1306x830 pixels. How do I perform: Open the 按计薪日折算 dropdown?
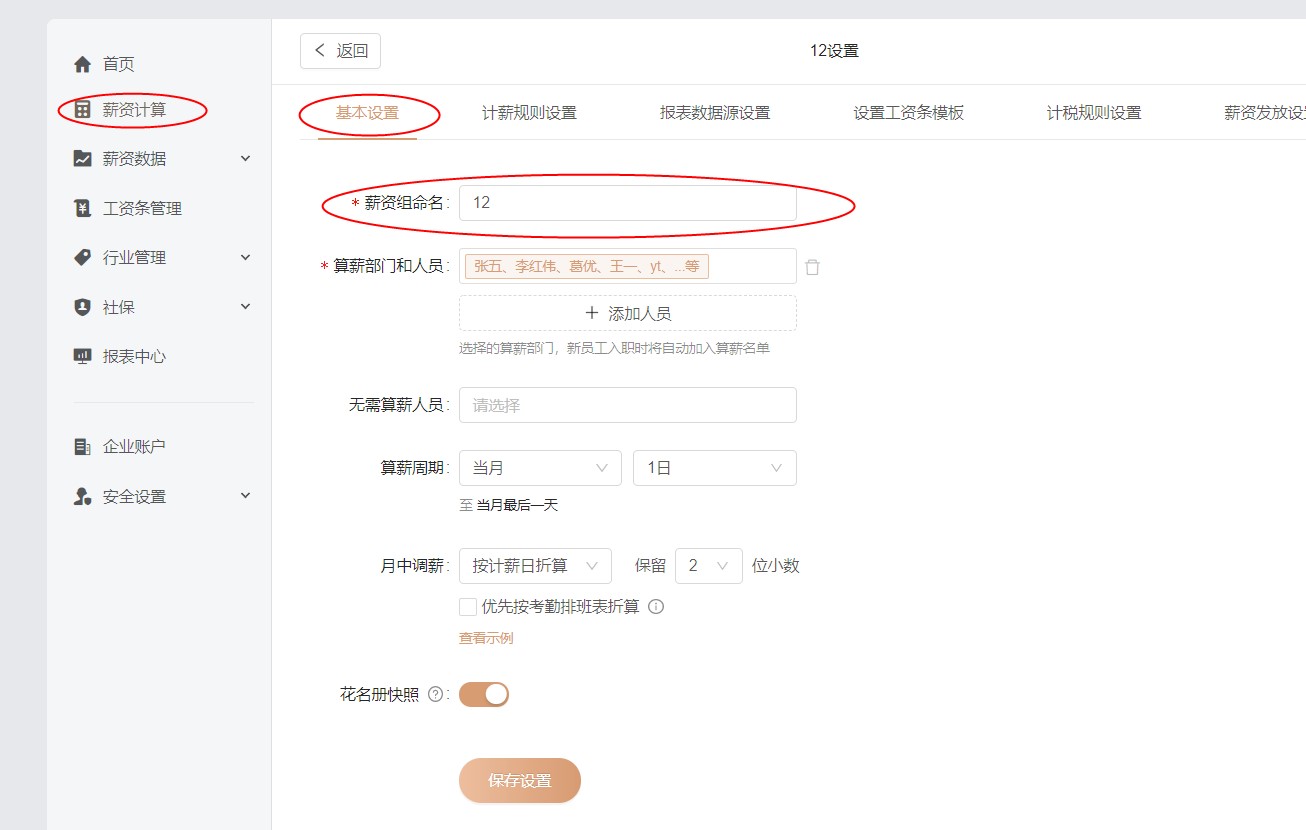click(x=535, y=566)
